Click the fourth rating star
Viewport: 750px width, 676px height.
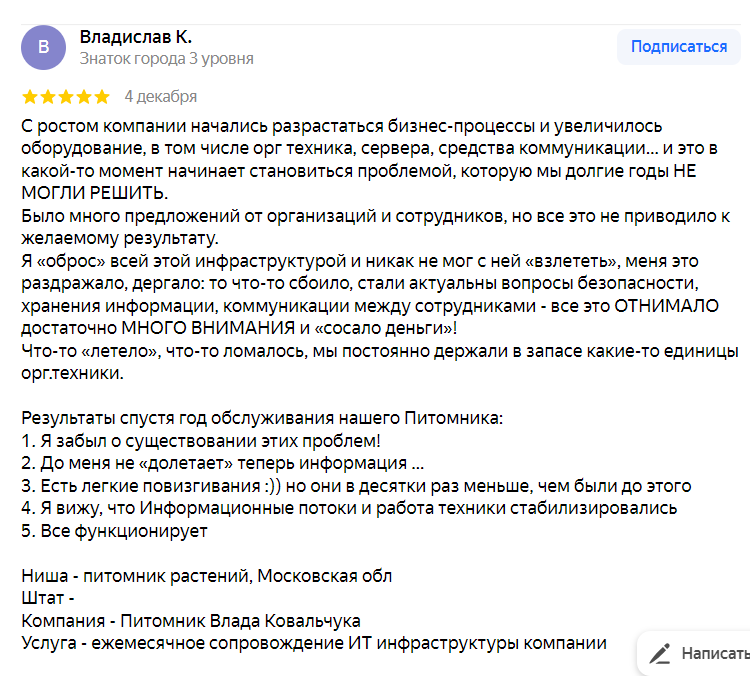click(x=83, y=97)
